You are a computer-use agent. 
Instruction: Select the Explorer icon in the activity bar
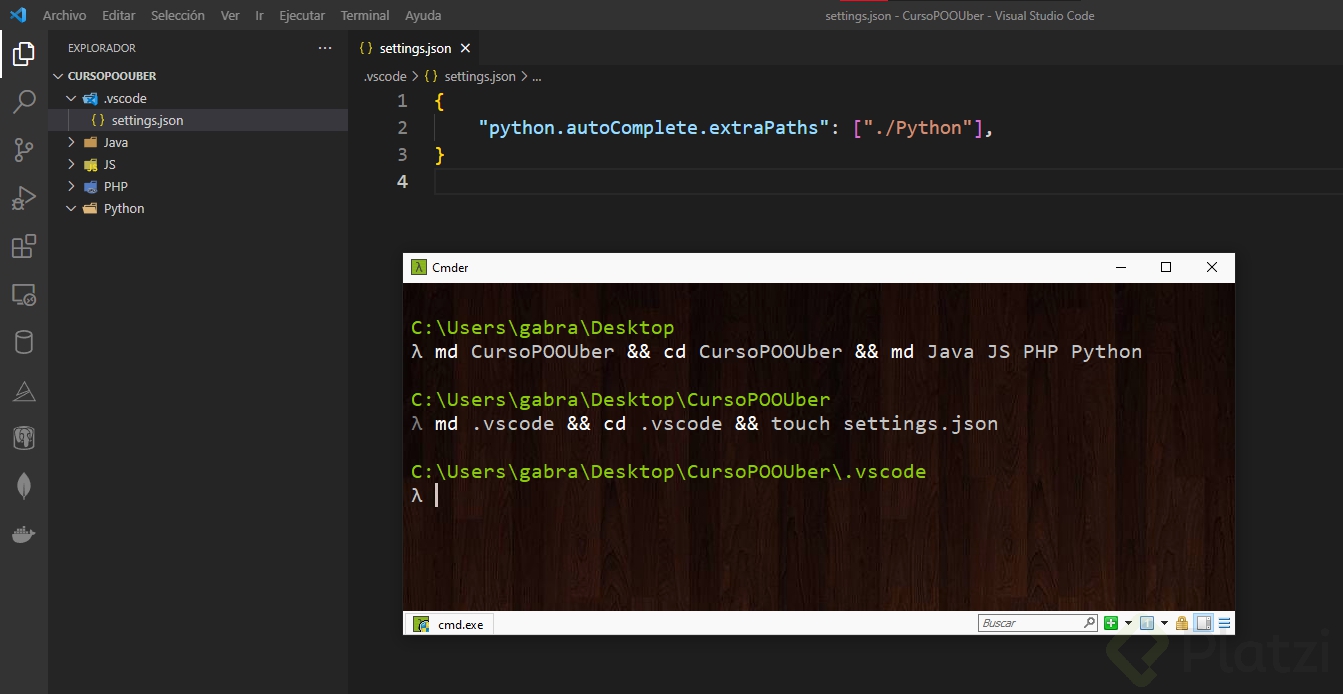24,55
